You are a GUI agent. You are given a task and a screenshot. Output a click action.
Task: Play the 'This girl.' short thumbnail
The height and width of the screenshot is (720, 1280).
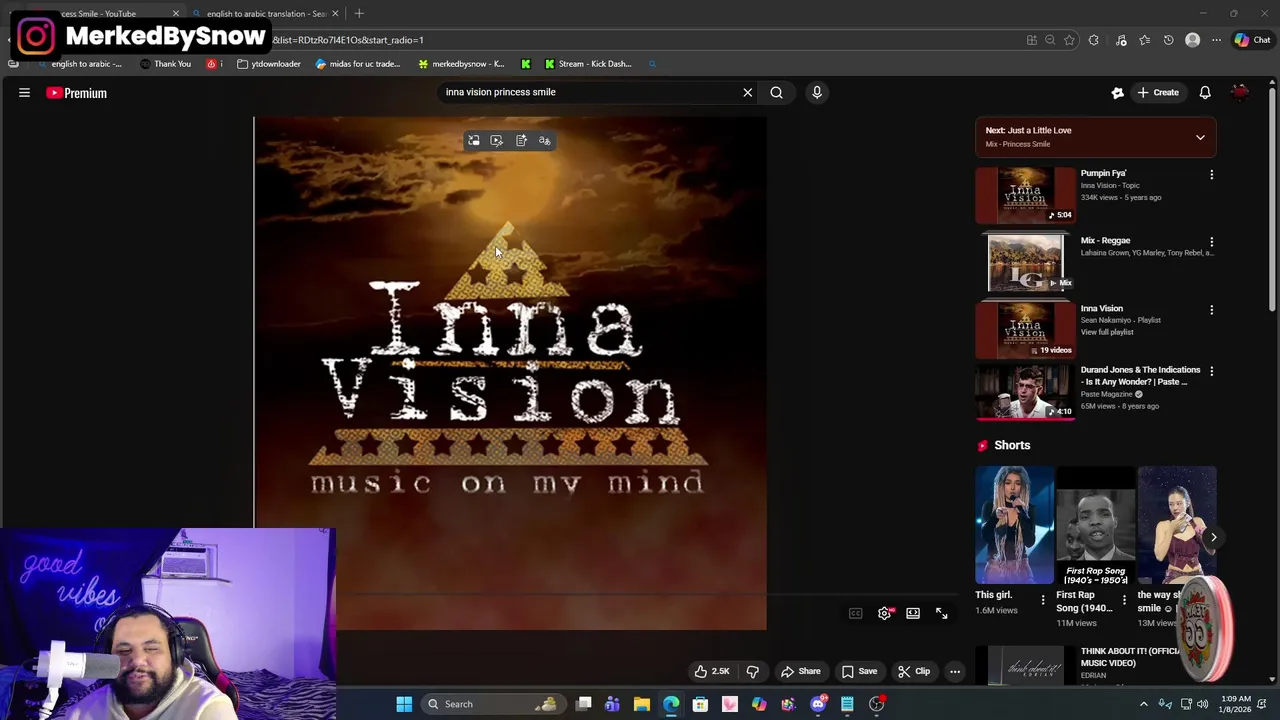1014,525
